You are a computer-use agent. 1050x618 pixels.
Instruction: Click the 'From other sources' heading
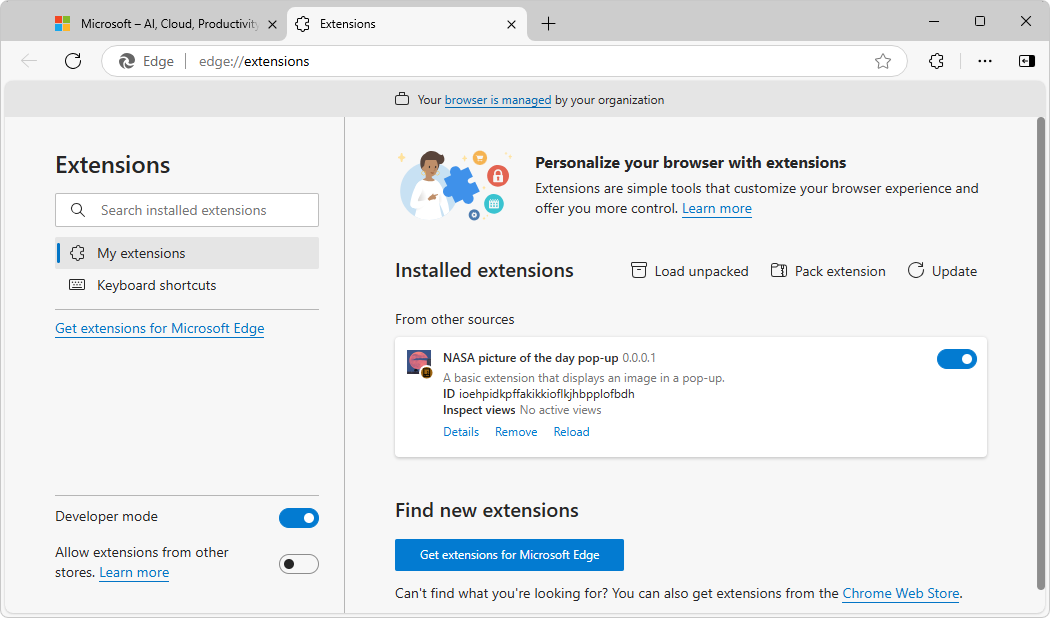[455, 319]
